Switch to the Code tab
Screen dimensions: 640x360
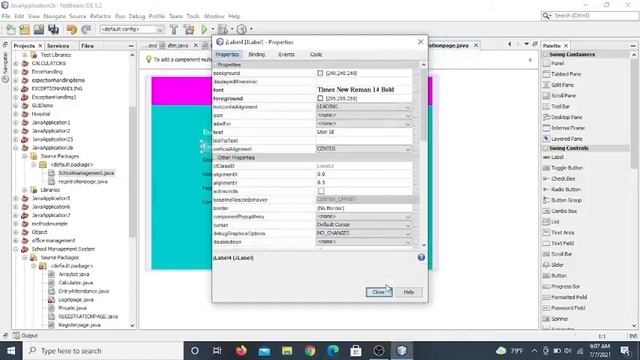[316, 54]
